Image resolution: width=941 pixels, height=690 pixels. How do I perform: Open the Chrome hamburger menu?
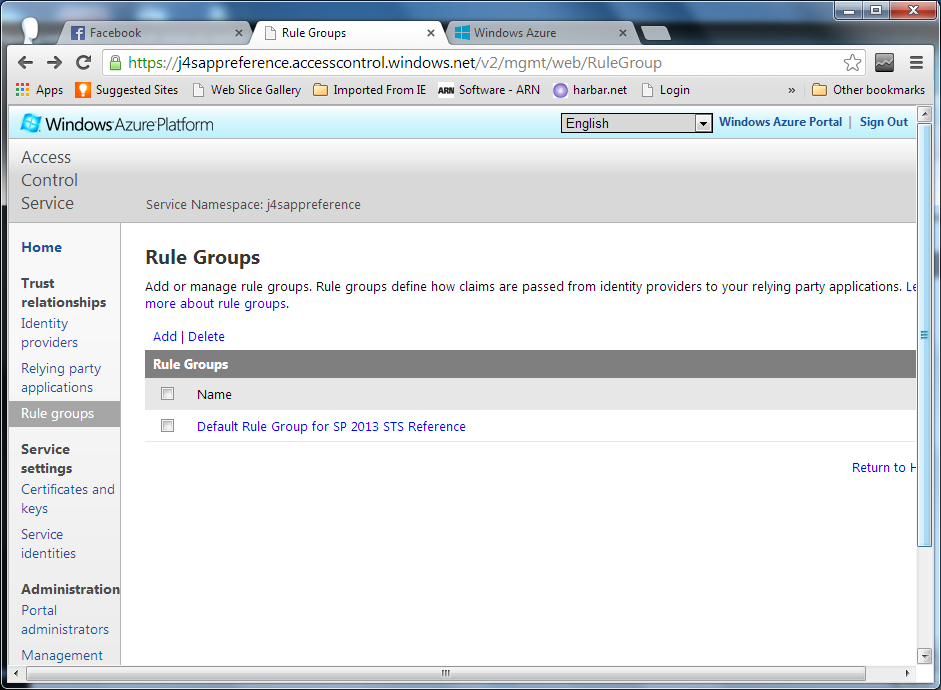916,62
